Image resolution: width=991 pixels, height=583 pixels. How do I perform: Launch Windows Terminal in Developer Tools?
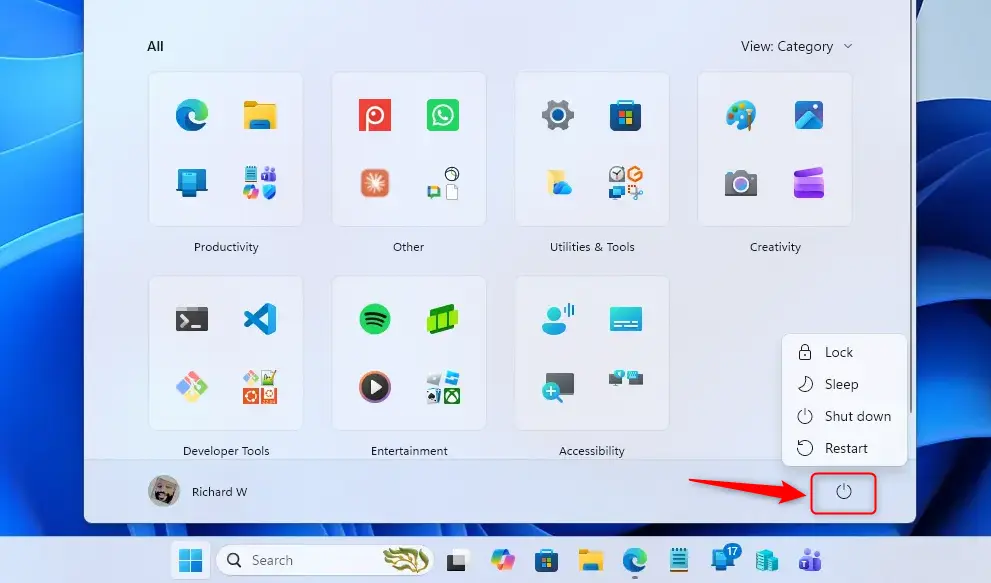point(192,319)
